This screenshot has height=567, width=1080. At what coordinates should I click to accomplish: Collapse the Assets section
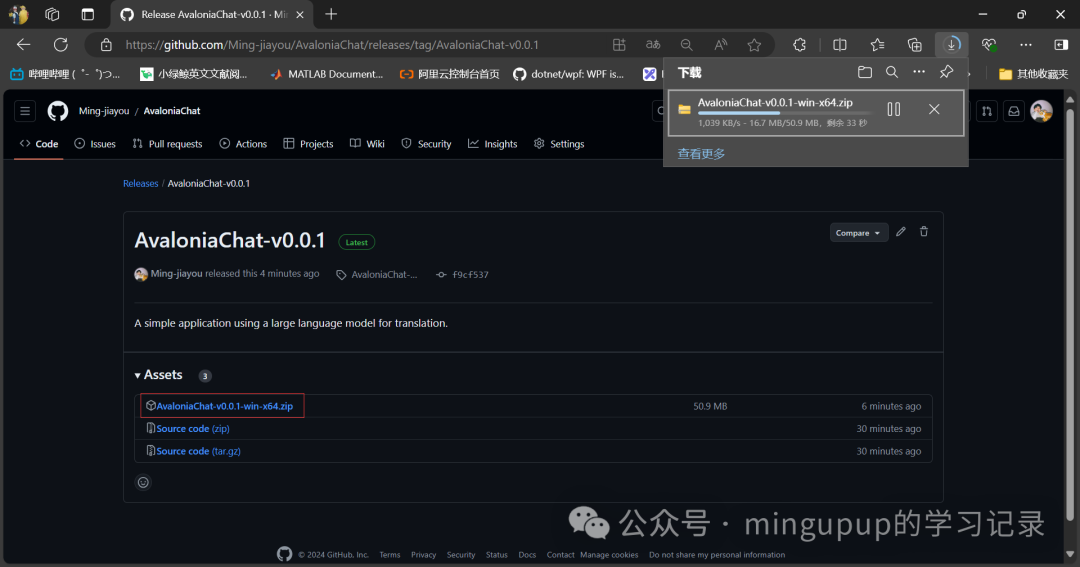pyautogui.click(x=139, y=375)
